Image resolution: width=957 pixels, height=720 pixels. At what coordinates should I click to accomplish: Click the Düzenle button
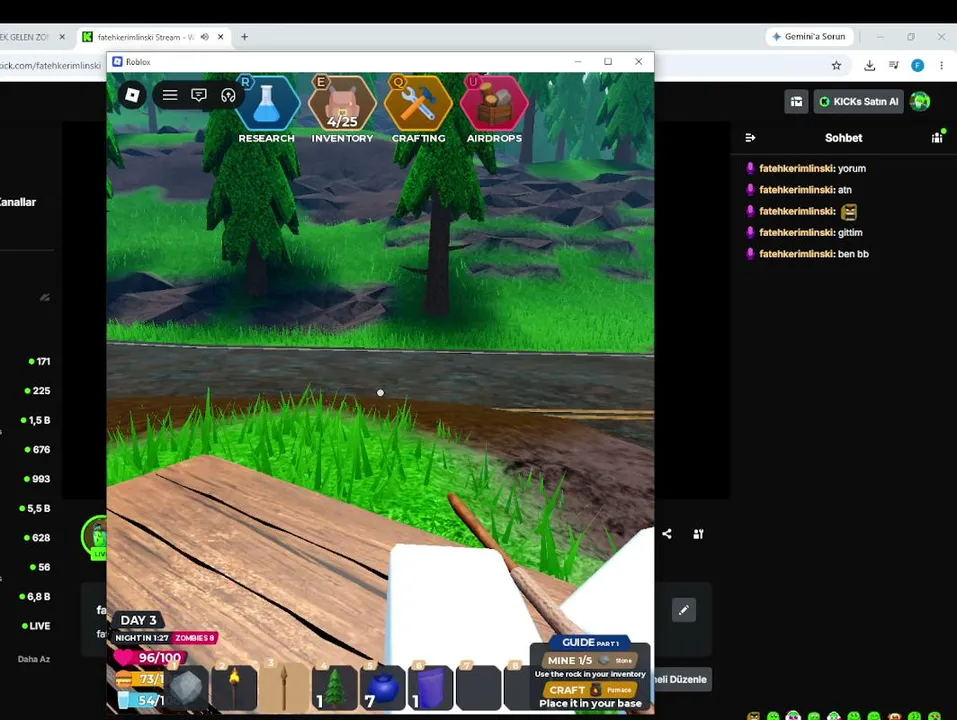coord(681,679)
